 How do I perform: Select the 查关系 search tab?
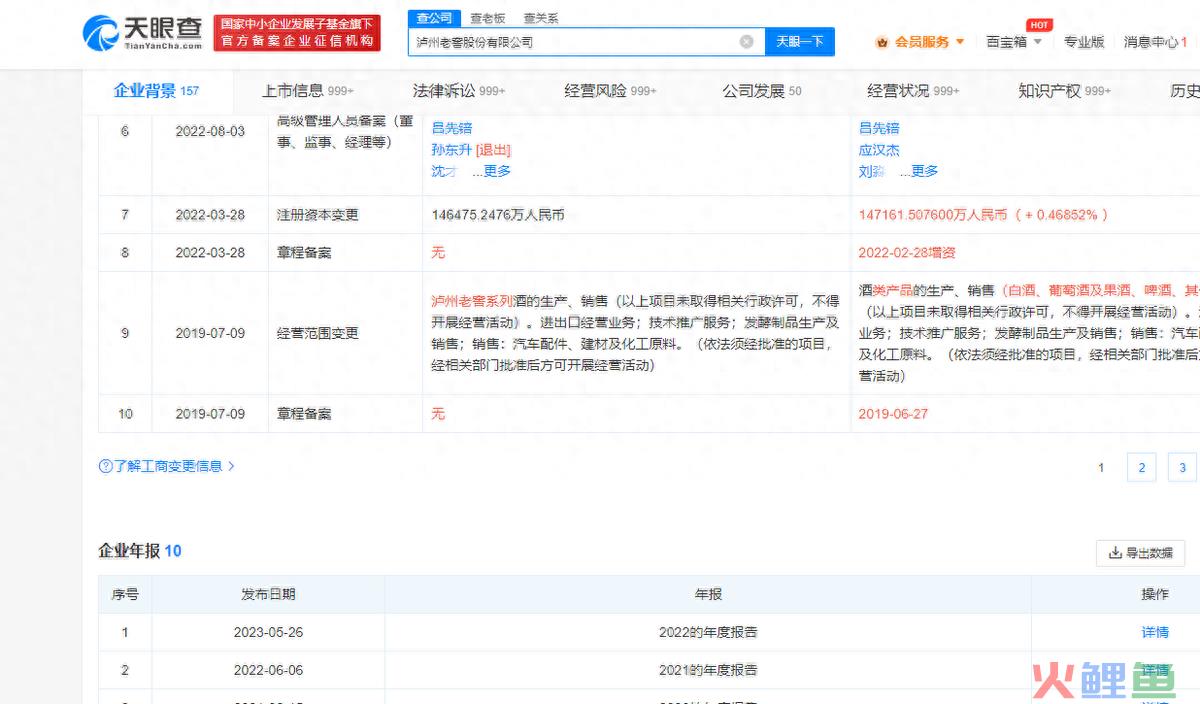click(541, 18)
